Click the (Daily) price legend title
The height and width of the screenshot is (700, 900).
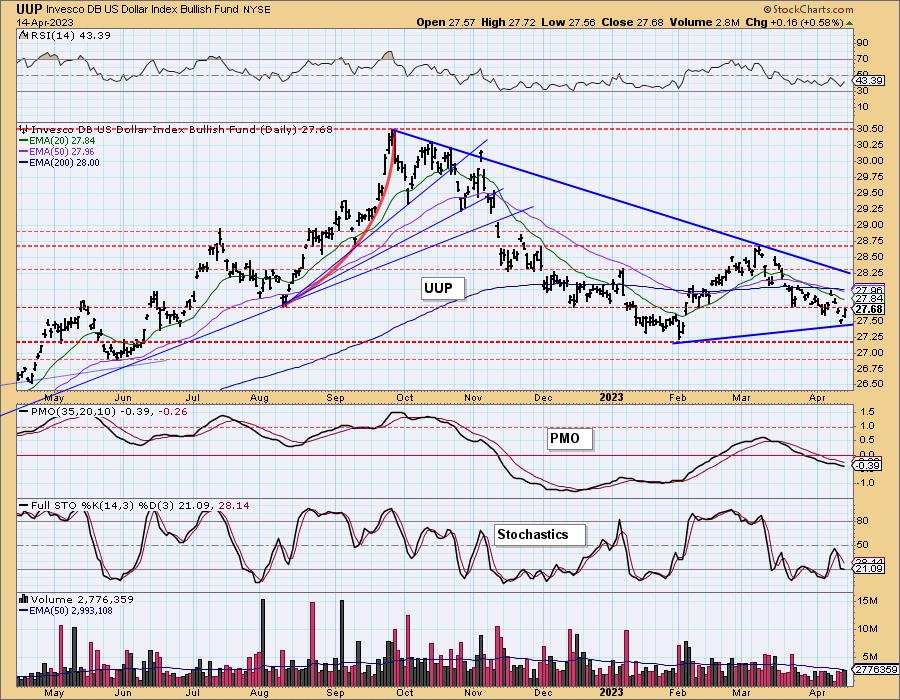pos(183,129)
